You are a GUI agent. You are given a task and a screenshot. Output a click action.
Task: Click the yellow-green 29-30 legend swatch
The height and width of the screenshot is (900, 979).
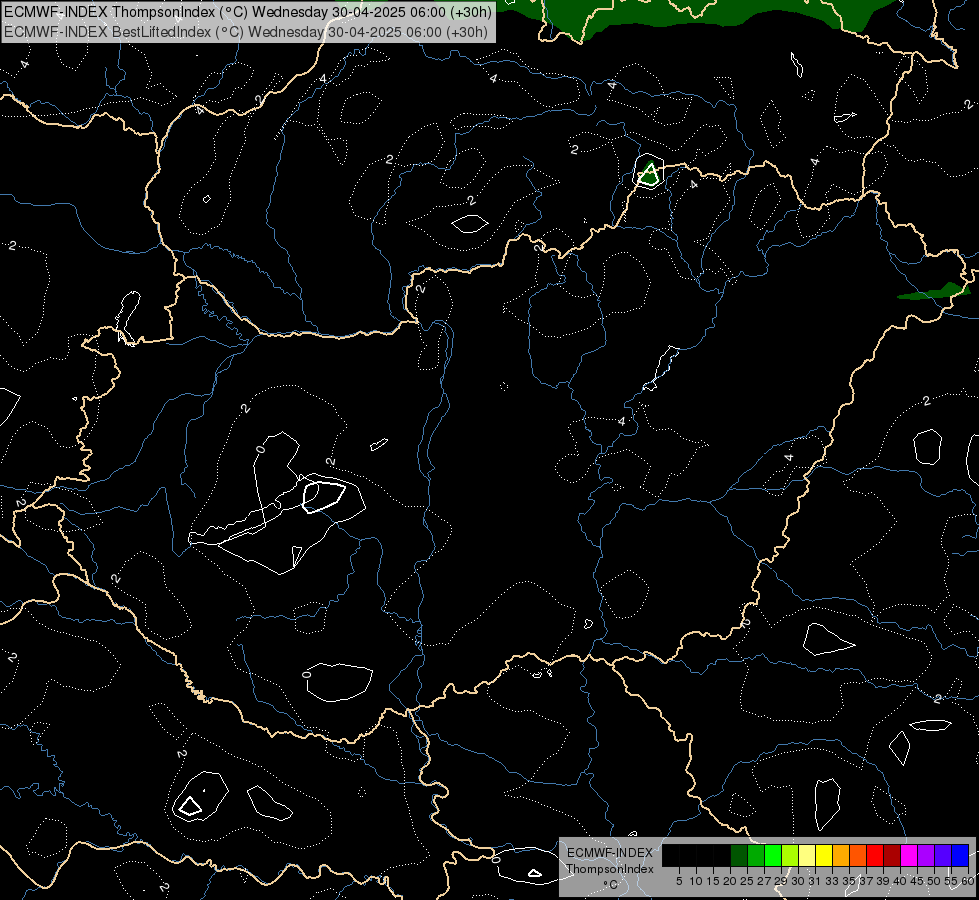[790, 855]
